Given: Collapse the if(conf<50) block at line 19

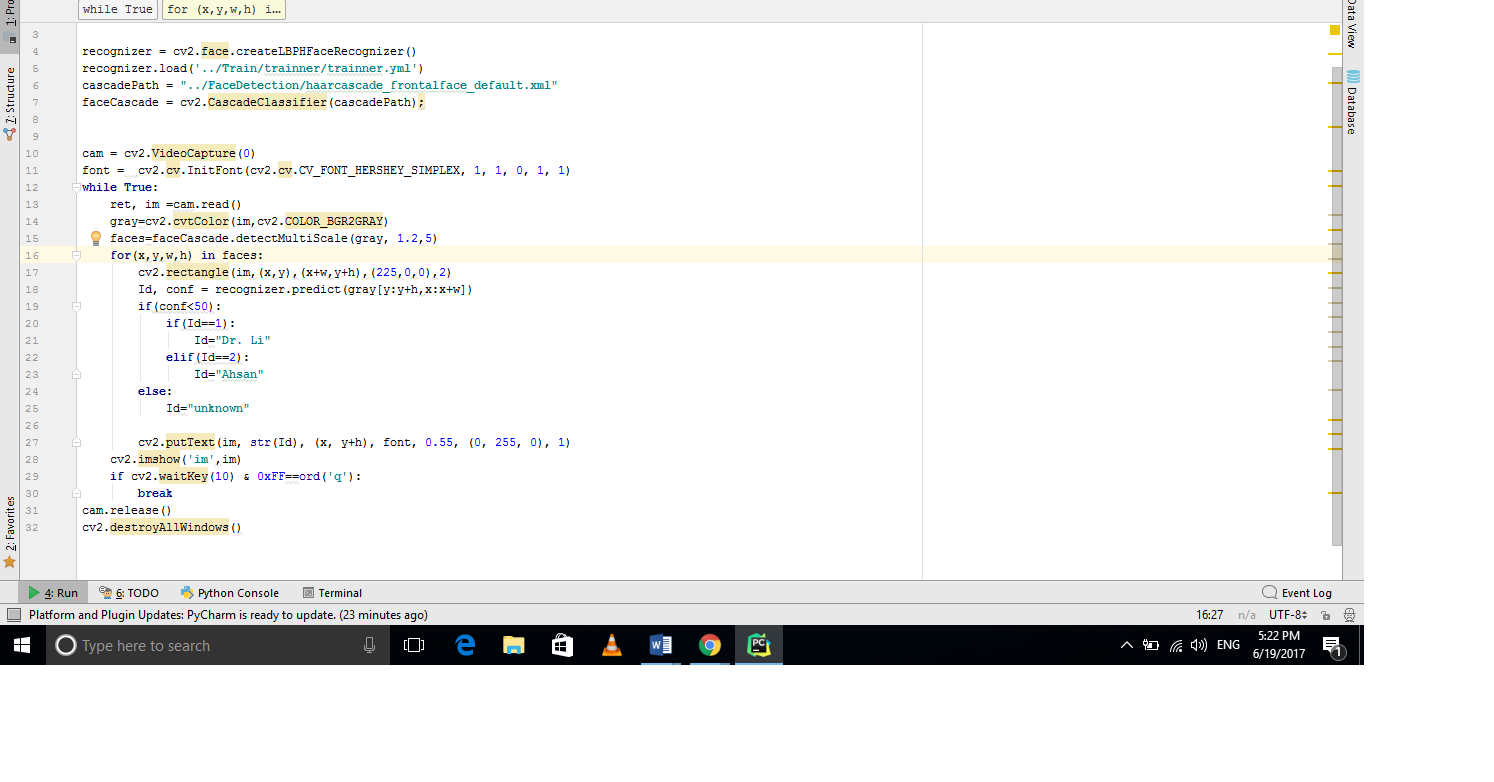Looking at the screenshot, I should tap(76, 306).
